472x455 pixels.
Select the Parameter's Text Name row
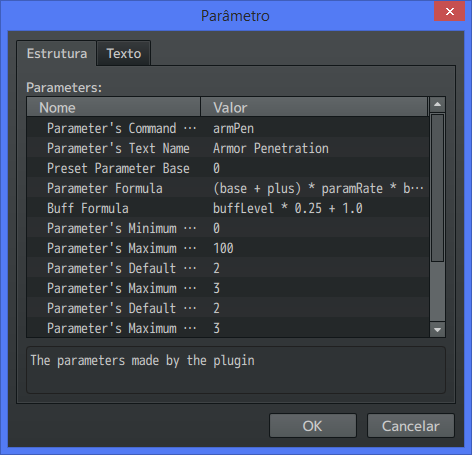pos(228,148)
